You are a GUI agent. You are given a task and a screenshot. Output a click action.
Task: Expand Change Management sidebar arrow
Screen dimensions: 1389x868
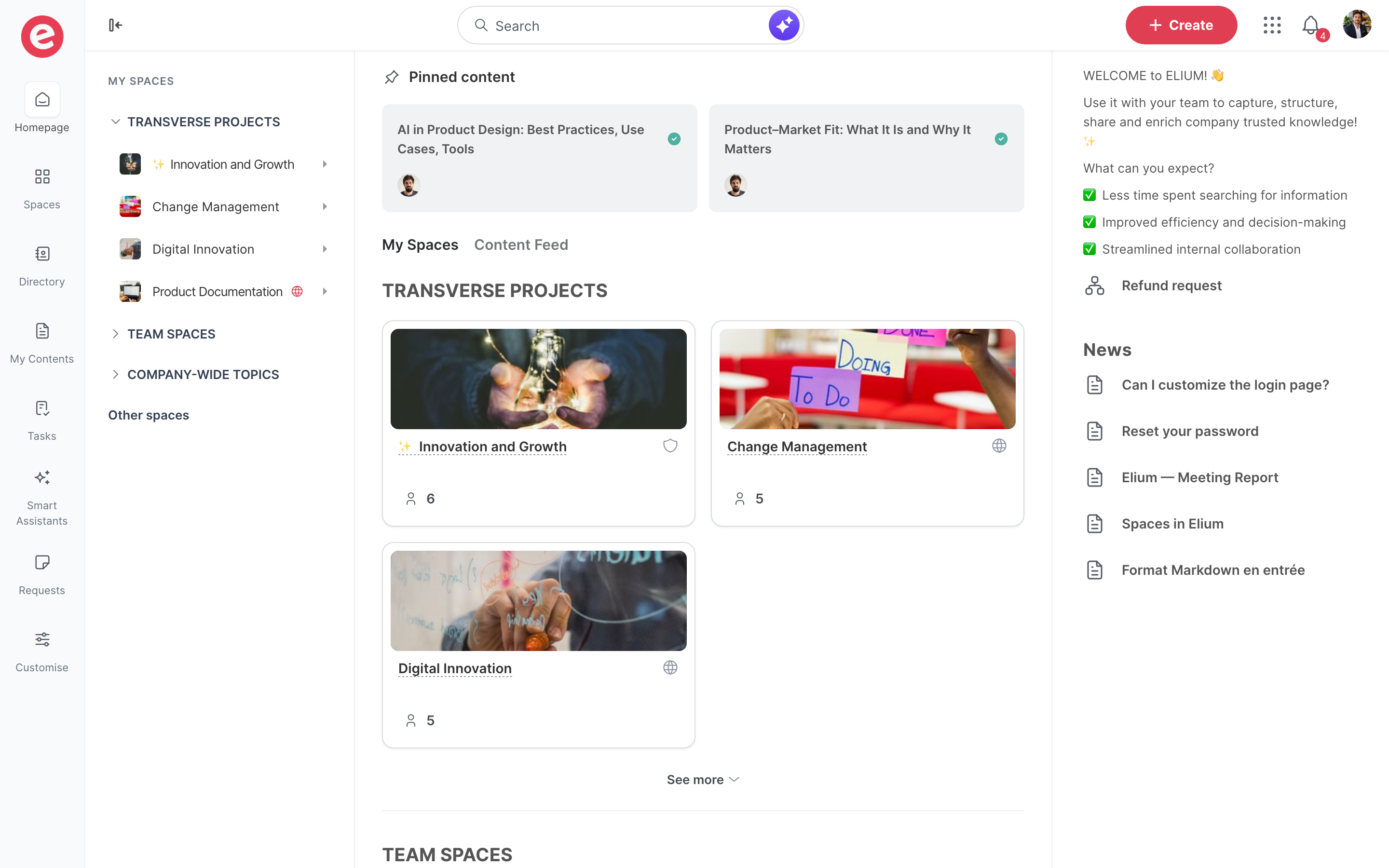click(325, 207)
